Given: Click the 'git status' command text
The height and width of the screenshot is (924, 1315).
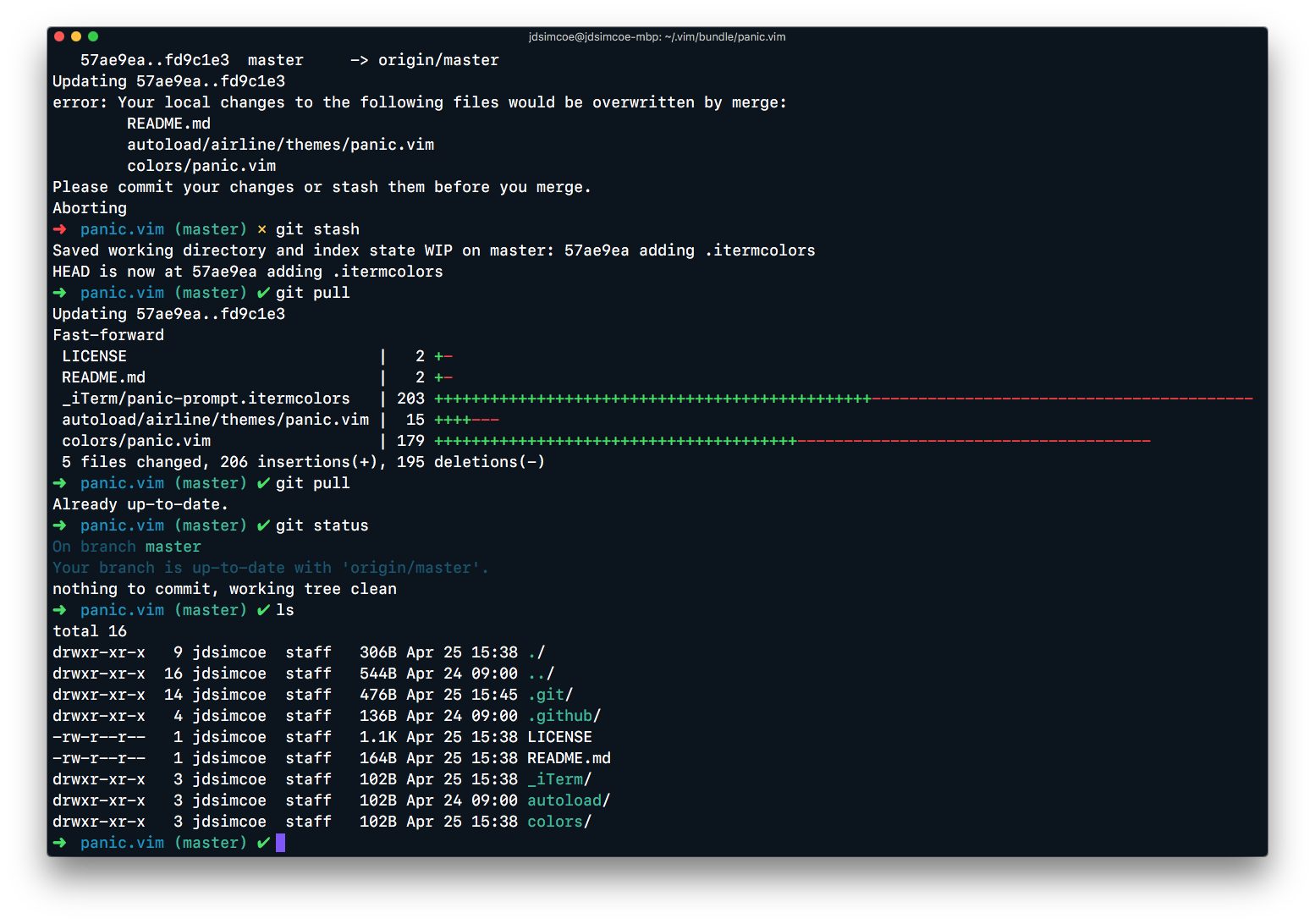Looking at the screenshot, I should tap(322, 525).
